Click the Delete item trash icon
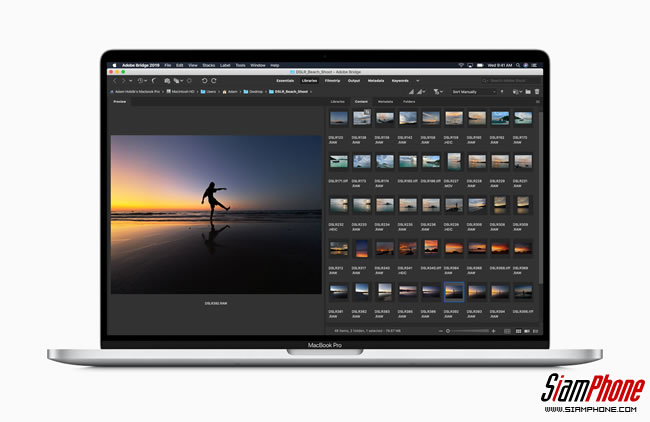 click(x=537, y=92)
